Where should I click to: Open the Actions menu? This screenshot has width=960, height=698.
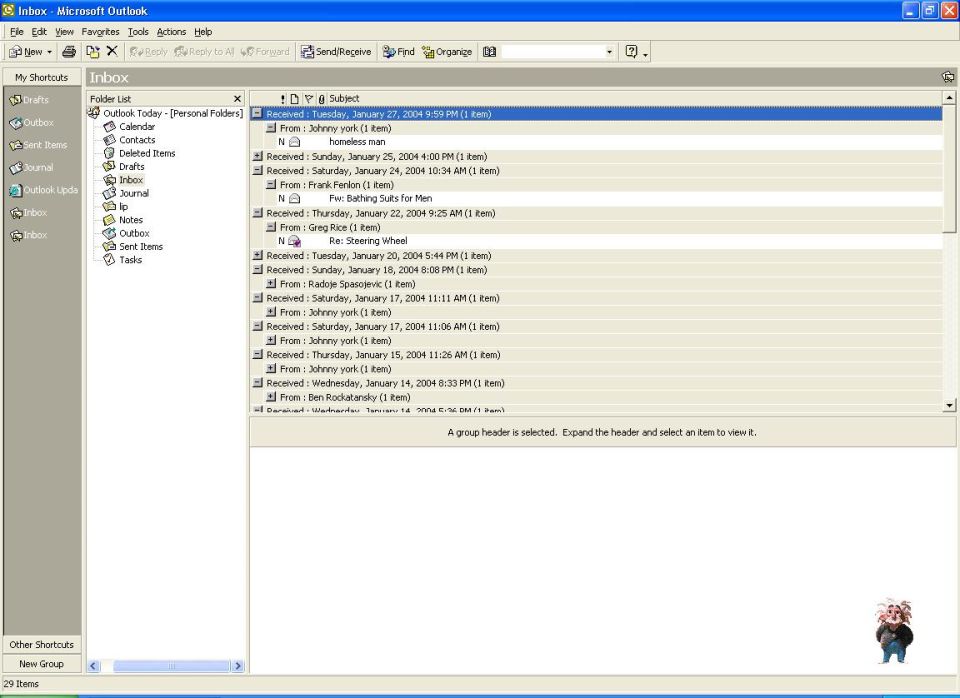pos(171,32)
